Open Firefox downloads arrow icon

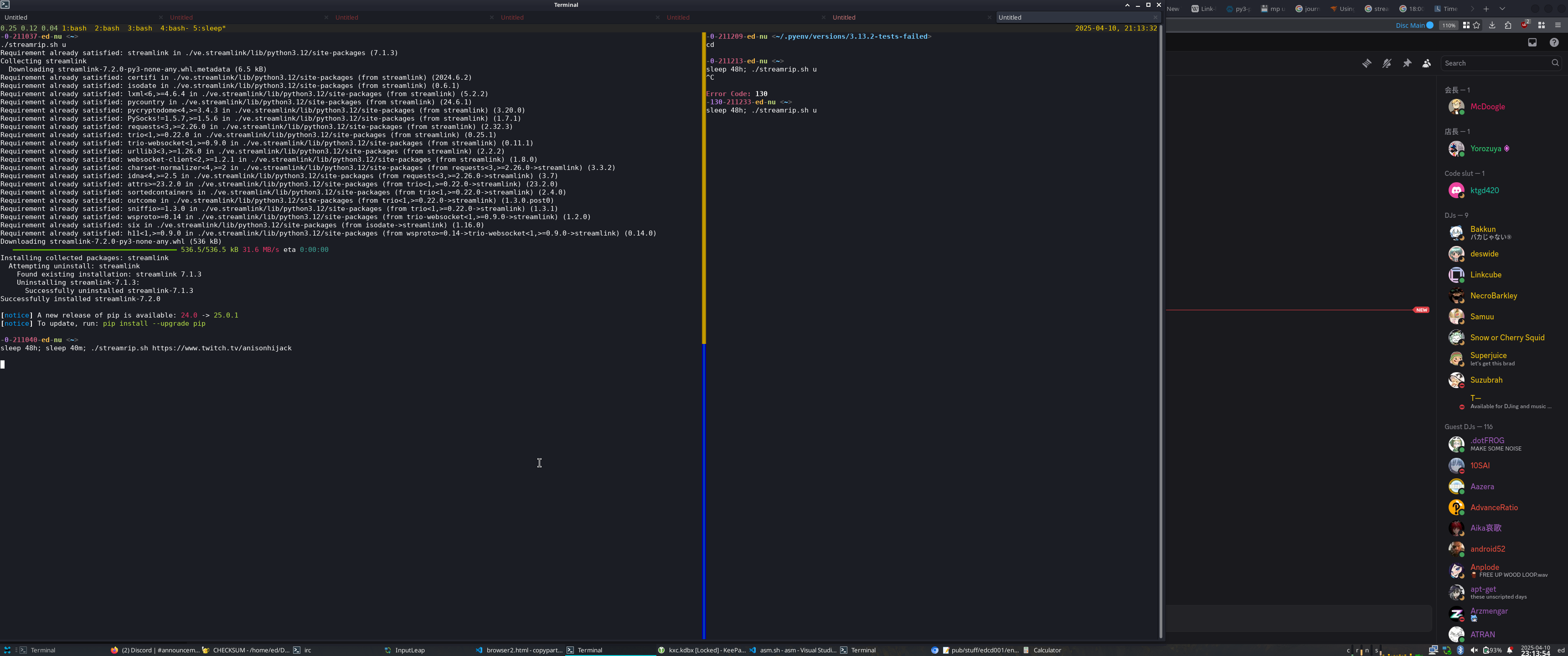[x=1492, y=25]
